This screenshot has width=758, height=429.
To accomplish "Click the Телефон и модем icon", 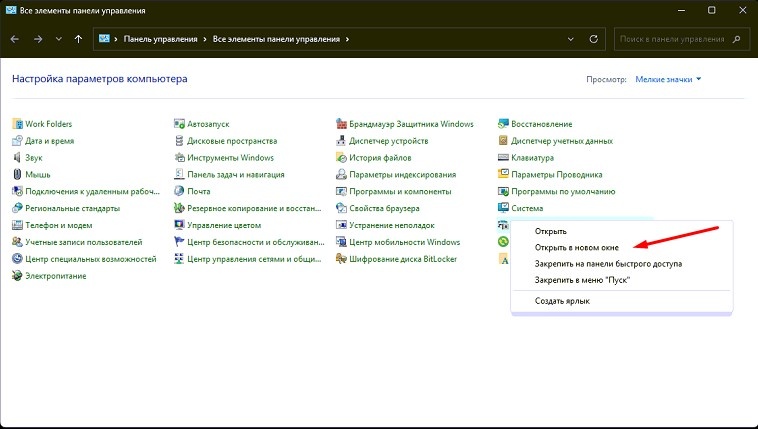I will click(17, 225).
